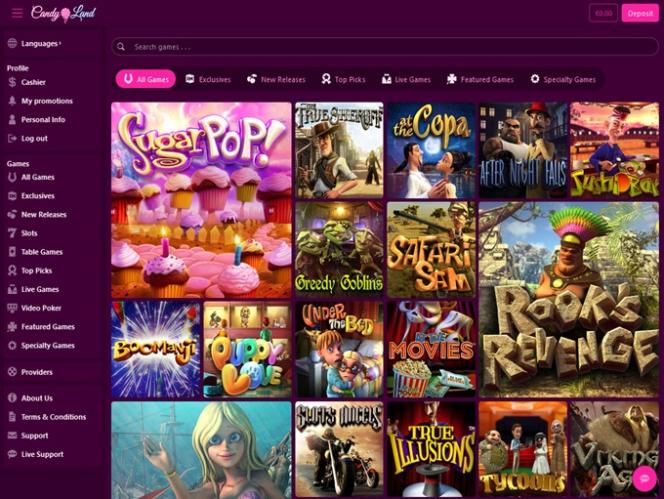Click the Video Poker sidebar icon
This screenshot has height=499, width=664.
coord(12,308)
